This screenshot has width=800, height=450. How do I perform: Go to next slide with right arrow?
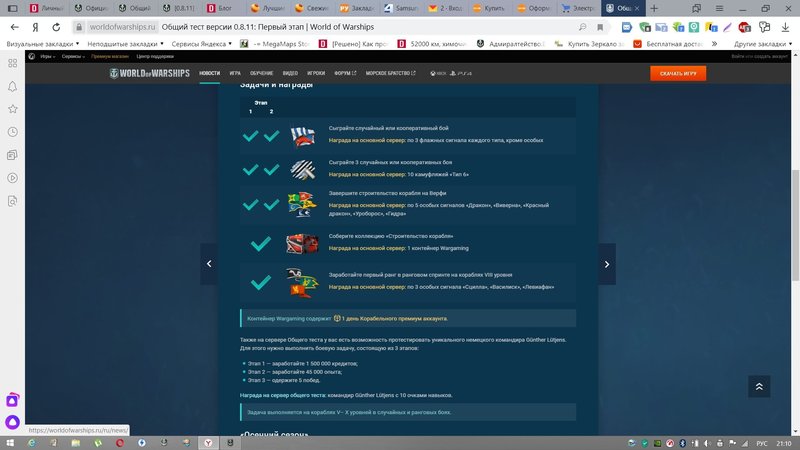607,264
